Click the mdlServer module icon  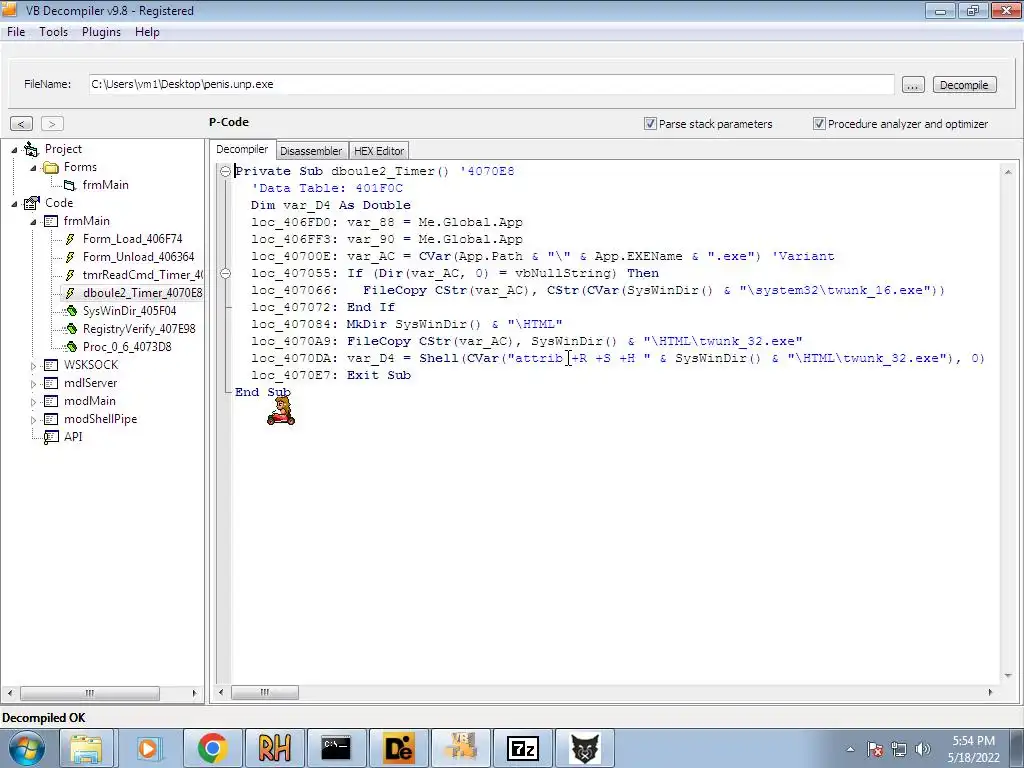(x=50, y=383)
